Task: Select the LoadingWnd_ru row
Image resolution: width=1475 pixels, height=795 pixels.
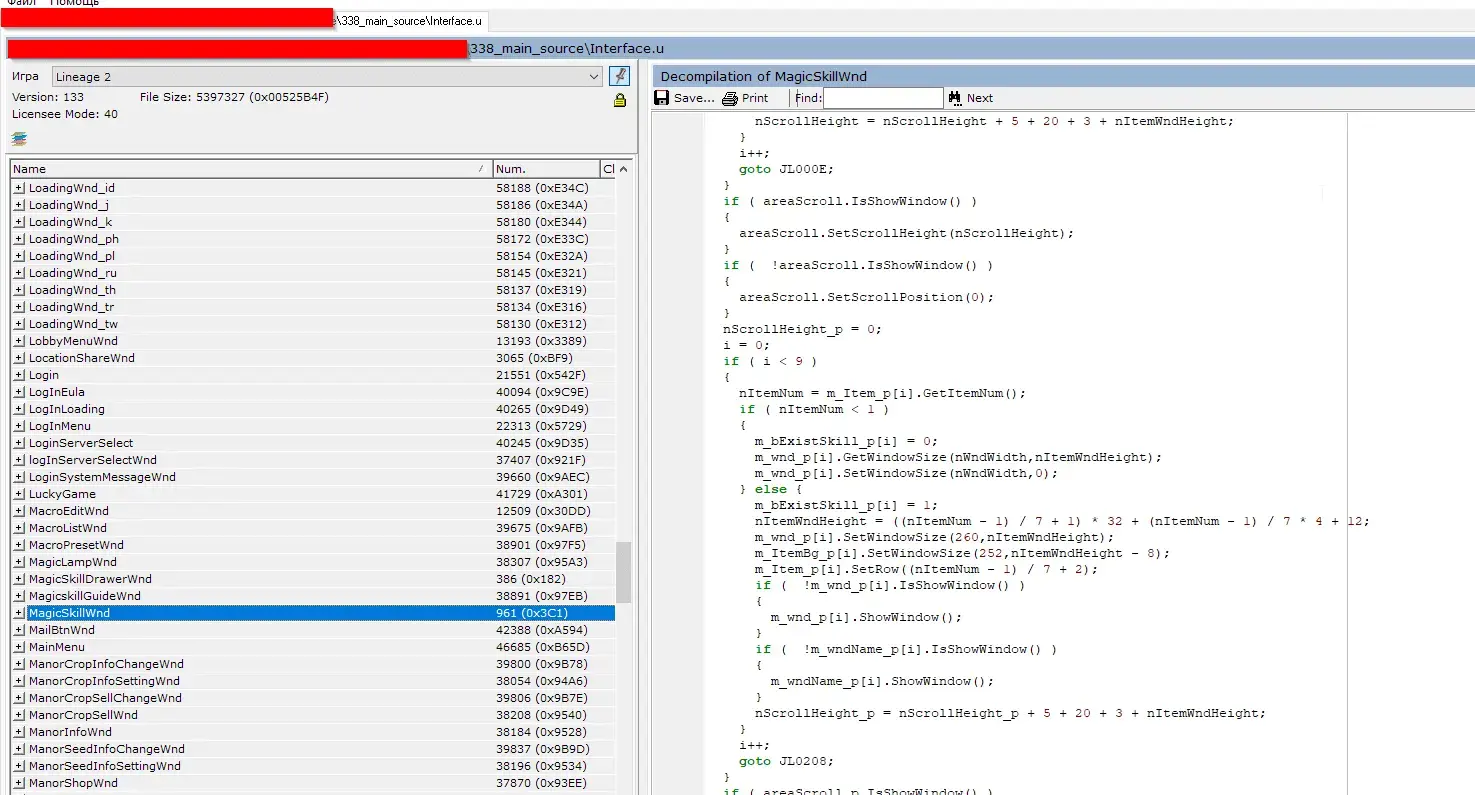Action: click(x=313, y=273)
